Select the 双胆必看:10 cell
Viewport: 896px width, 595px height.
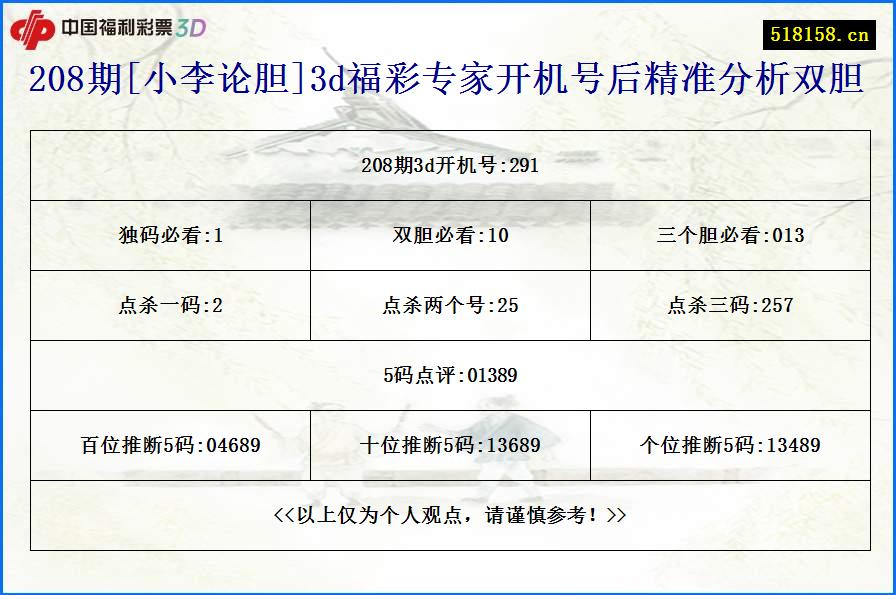coord(448,236)
